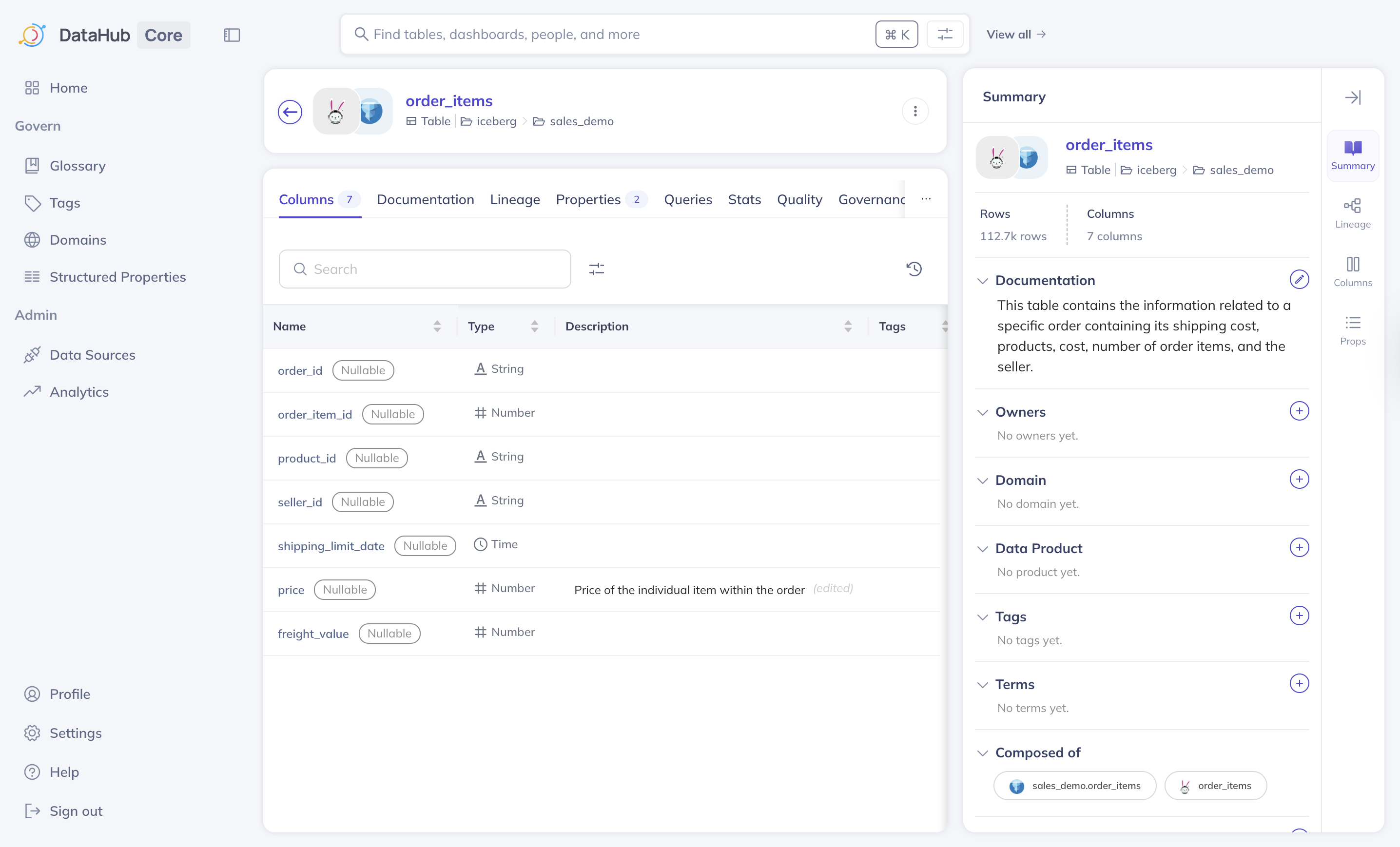Image resolution: width=1400 pixels, height=847 pixels.
Task: Click the back arrow next to order_items
Action: pos(290,112)
